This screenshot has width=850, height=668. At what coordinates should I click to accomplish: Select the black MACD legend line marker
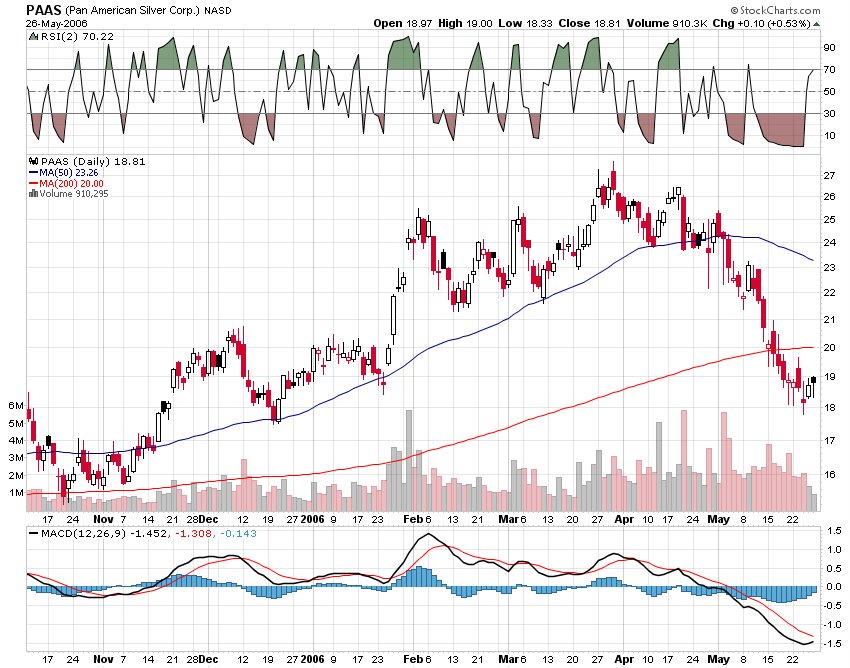click(x=34, y=534)
